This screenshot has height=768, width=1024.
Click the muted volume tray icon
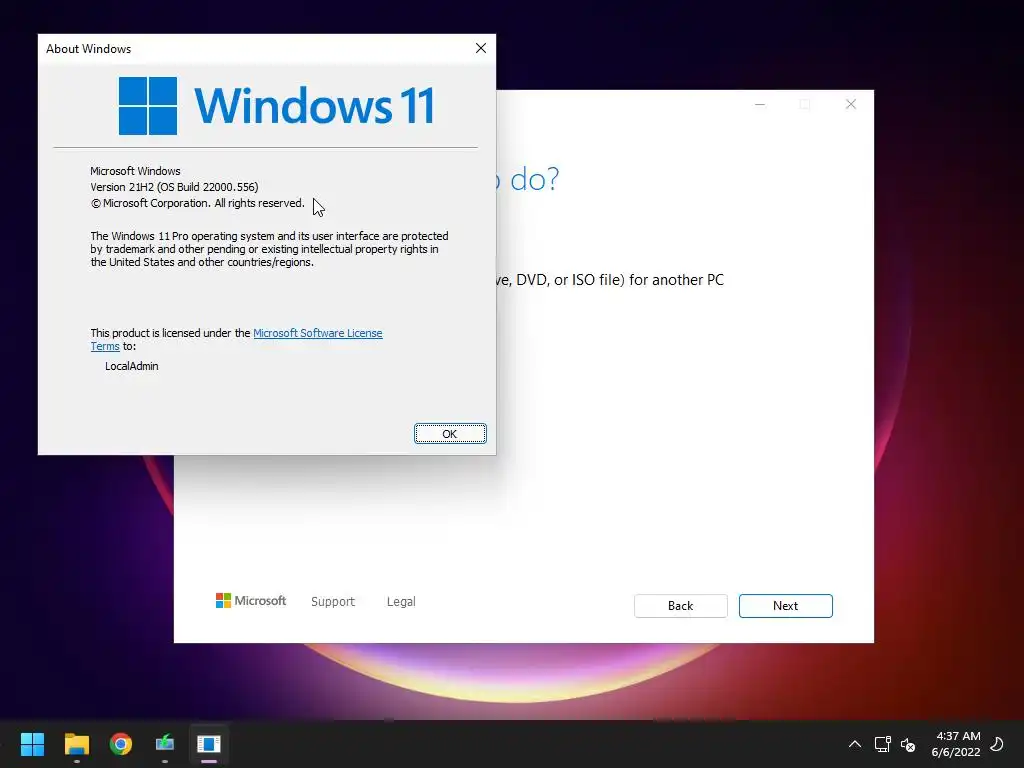pyautogui.click(x=908, y=744)
